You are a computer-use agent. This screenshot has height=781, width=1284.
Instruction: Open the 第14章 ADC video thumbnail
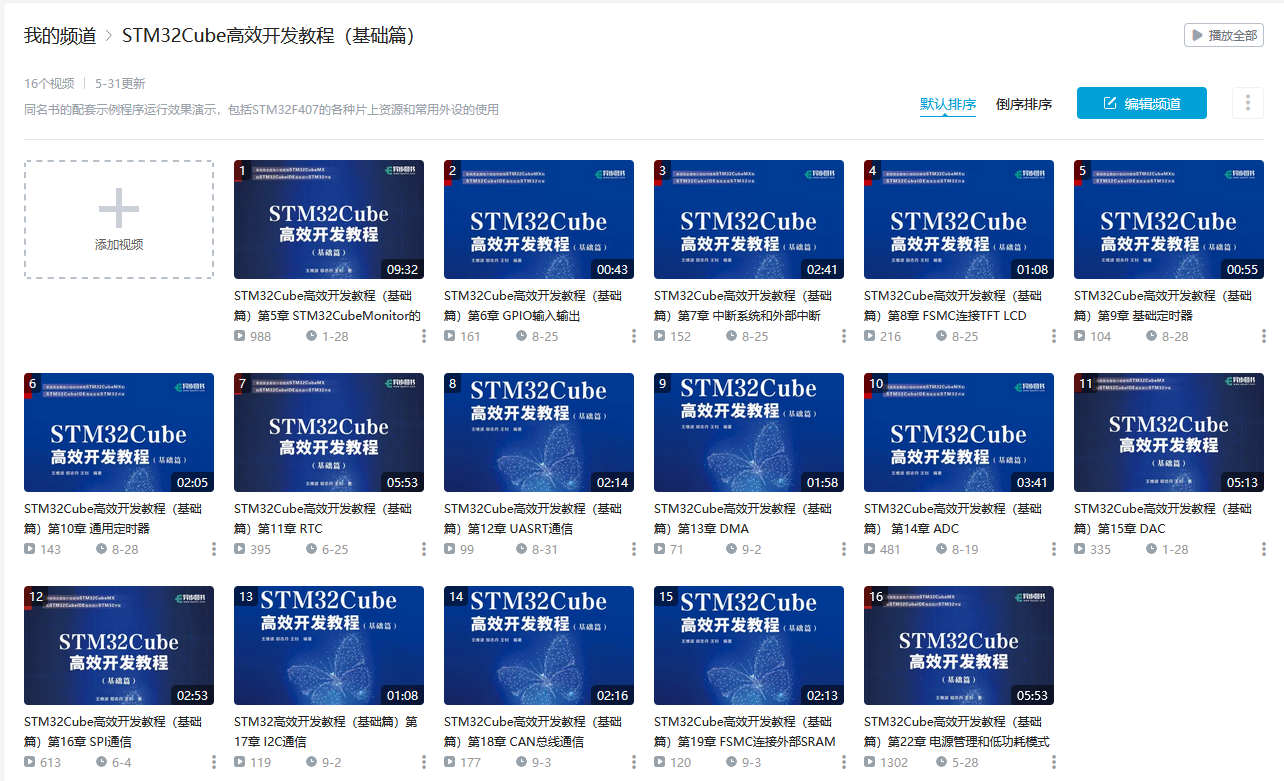[x=958, y=432]
